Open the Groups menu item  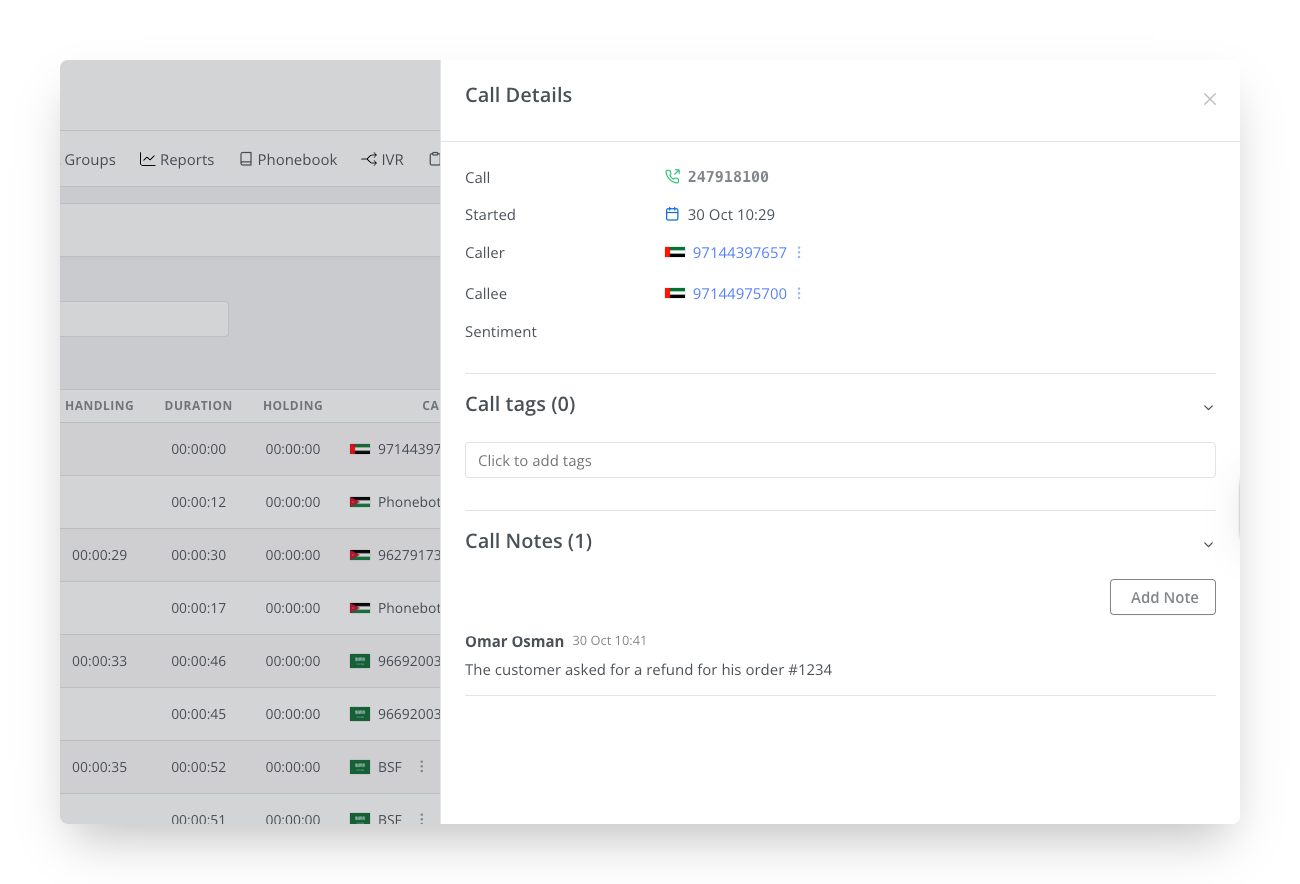90,160
